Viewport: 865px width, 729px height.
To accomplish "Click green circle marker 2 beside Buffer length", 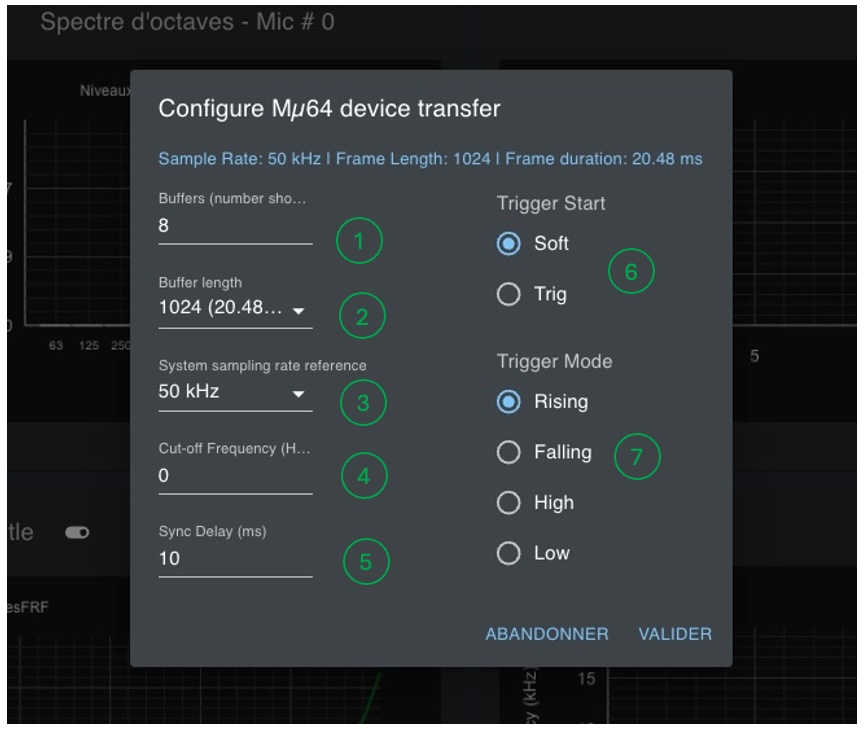I will (x=361, y=318).
